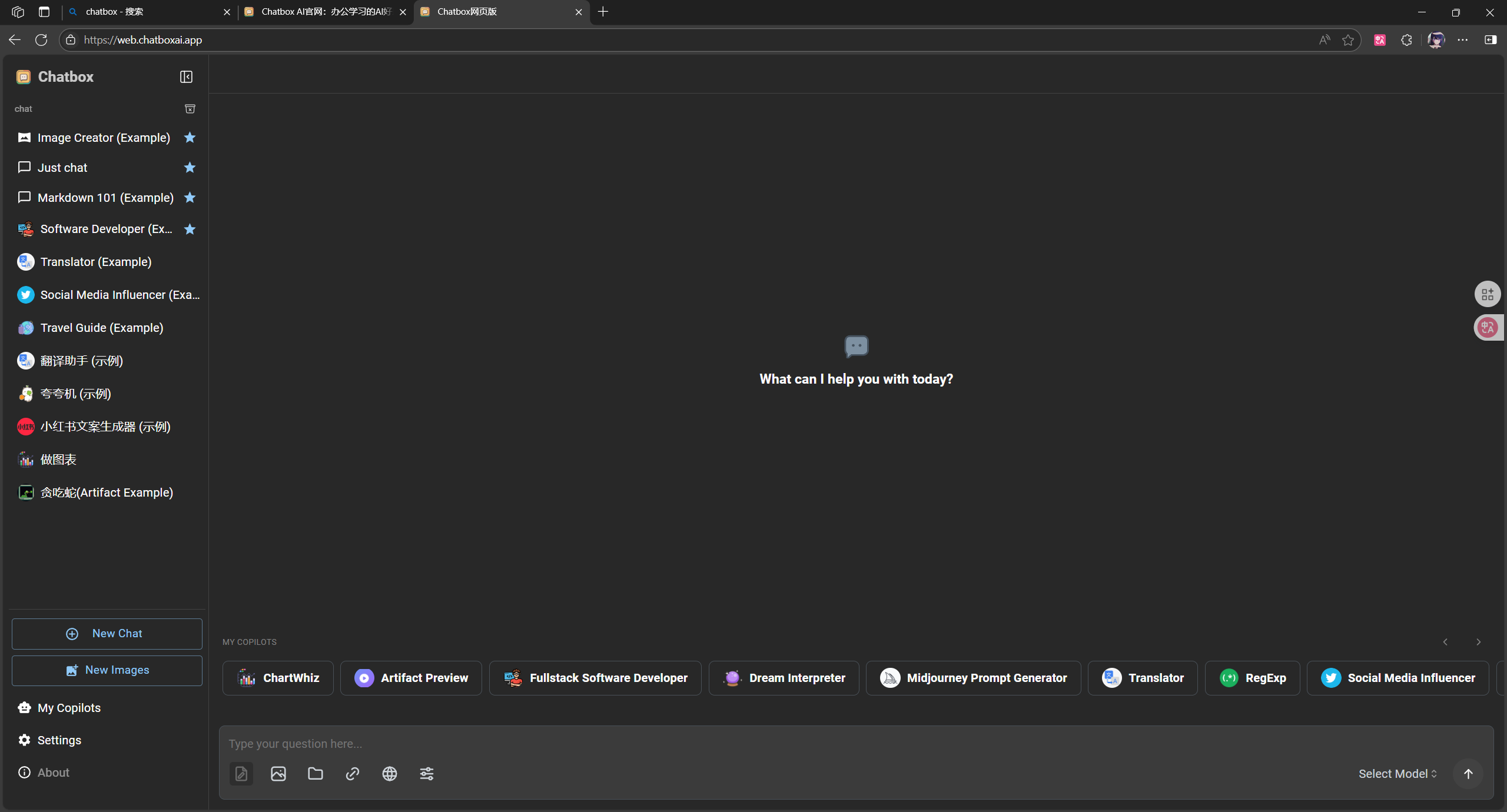Screen dimensions: 1507x812
Task: Select the Translator copilot card
Action: [1143, 678]
